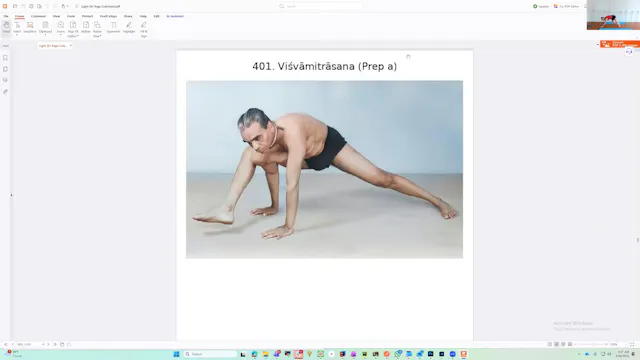Open WhatsApp from the taskbar
640x360 pixels.
click(398, 354)
